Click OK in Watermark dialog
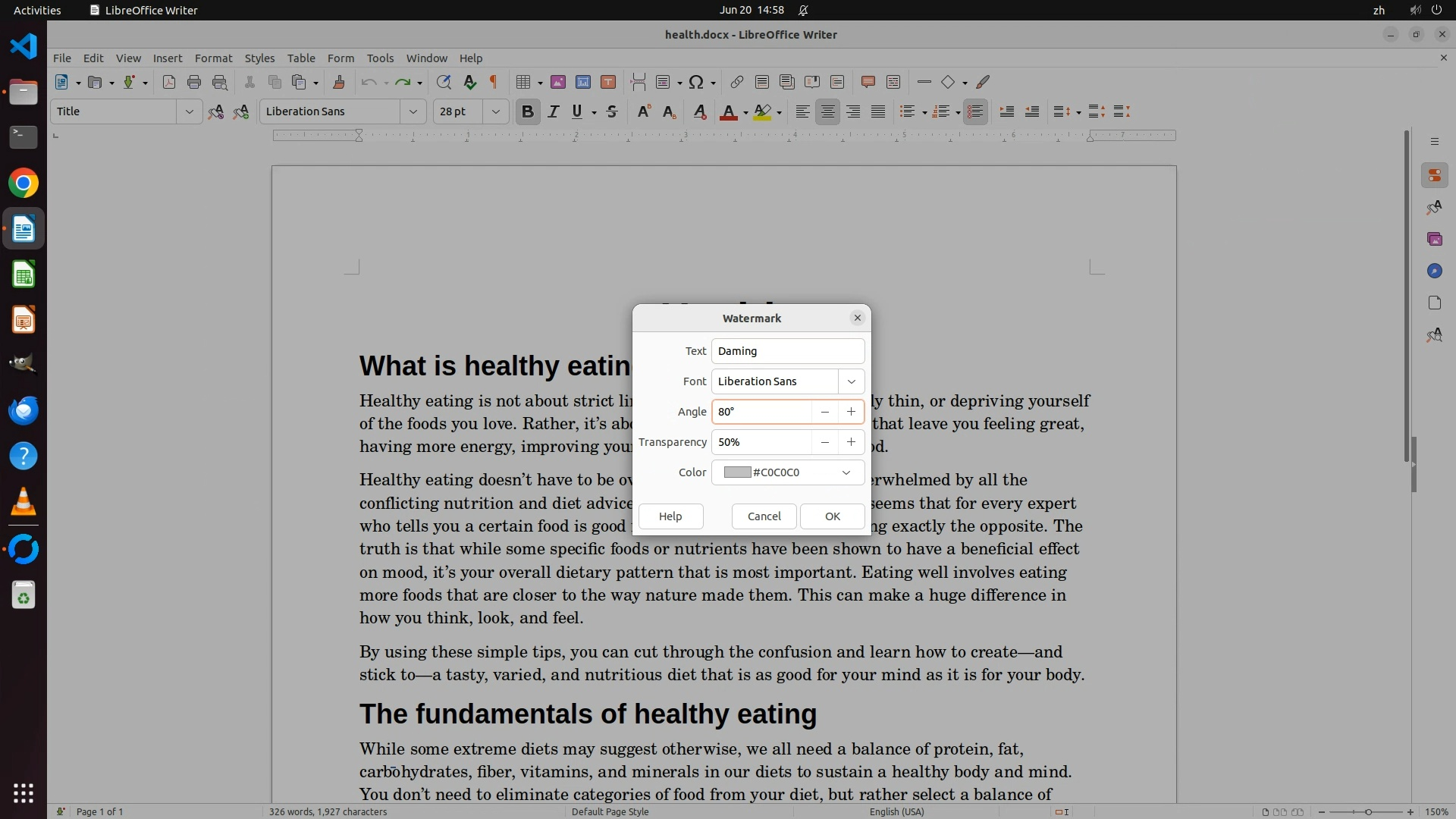The height and width of the screenshot is (819, 1456). (x=832, y=516)
